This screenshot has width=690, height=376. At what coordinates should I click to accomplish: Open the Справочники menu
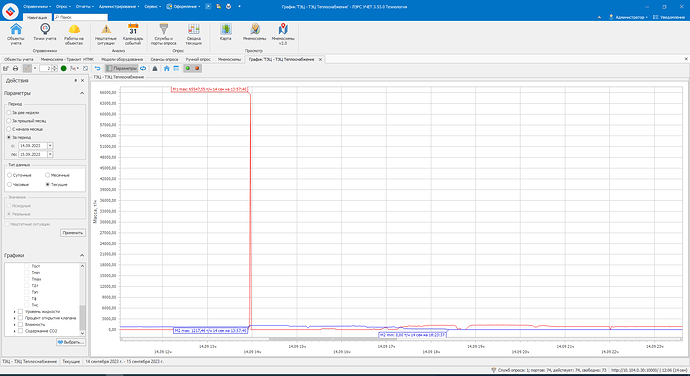pyautogui.click(x=37, y=7)
